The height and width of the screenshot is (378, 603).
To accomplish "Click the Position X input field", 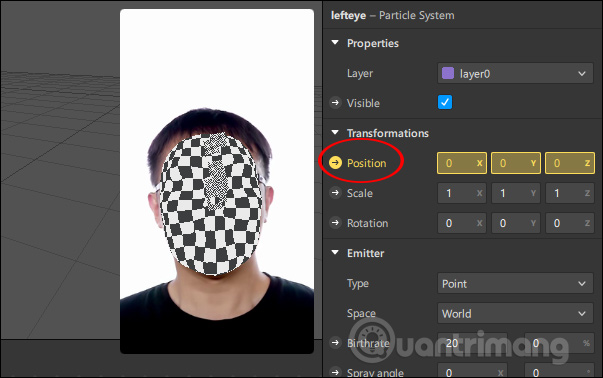I will tap(462, 163).
